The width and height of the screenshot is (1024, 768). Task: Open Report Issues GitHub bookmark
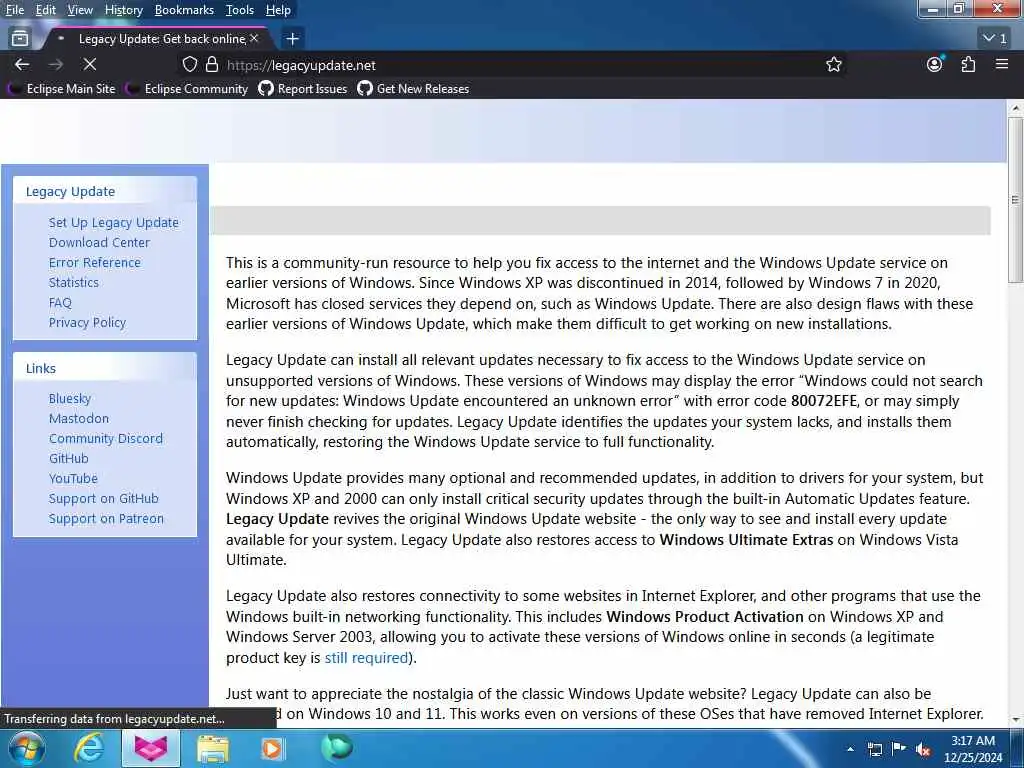point(303,89)
